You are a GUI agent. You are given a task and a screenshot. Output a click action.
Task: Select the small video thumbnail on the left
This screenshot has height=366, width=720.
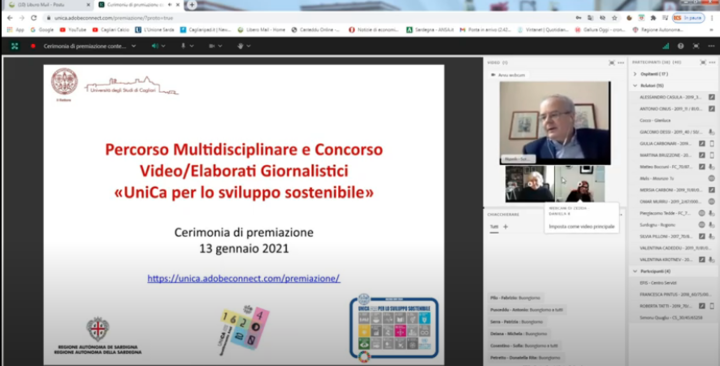click(x=529, y=184)
